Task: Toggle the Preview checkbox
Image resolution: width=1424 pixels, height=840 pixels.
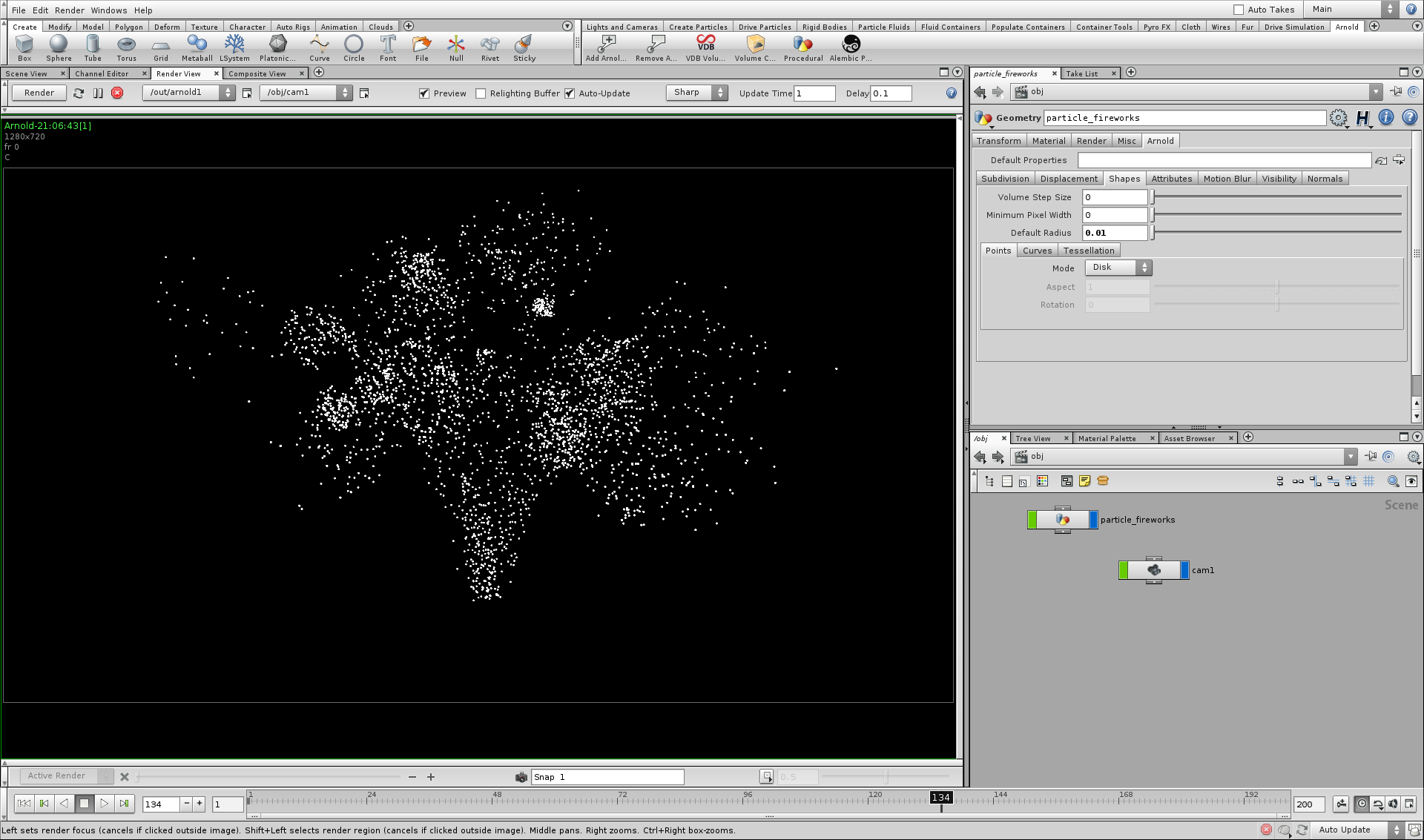Action: 424,93
